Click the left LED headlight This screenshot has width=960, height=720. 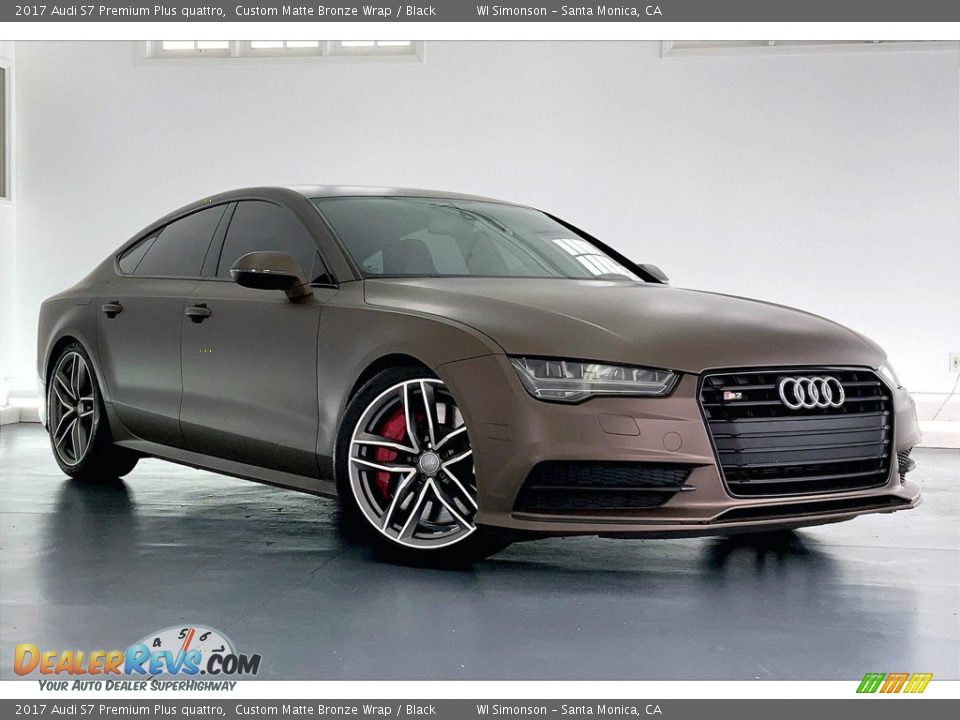tap(591, 379)
